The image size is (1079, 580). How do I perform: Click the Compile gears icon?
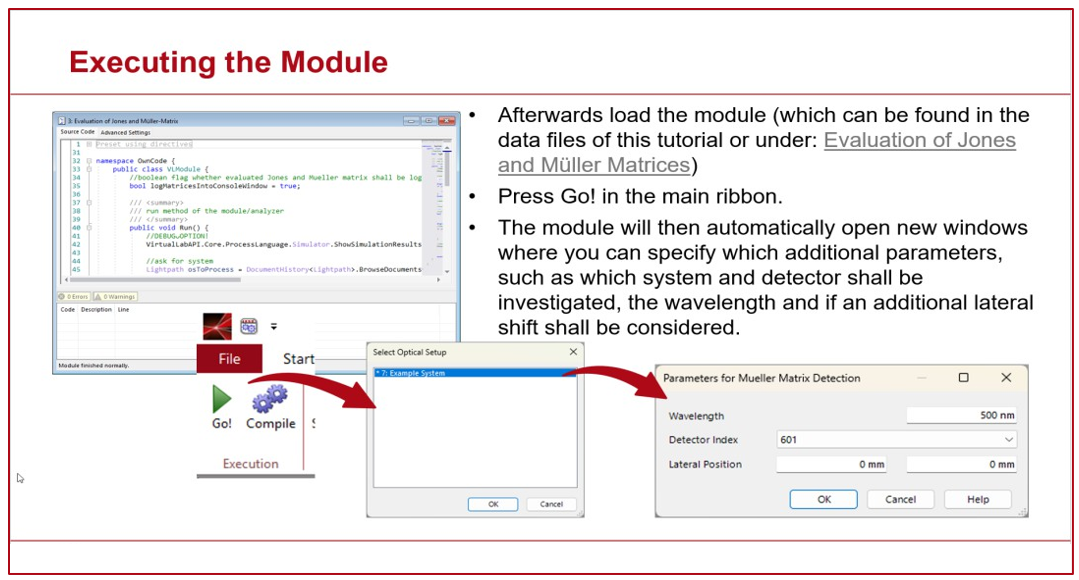[x=270, y=400]
